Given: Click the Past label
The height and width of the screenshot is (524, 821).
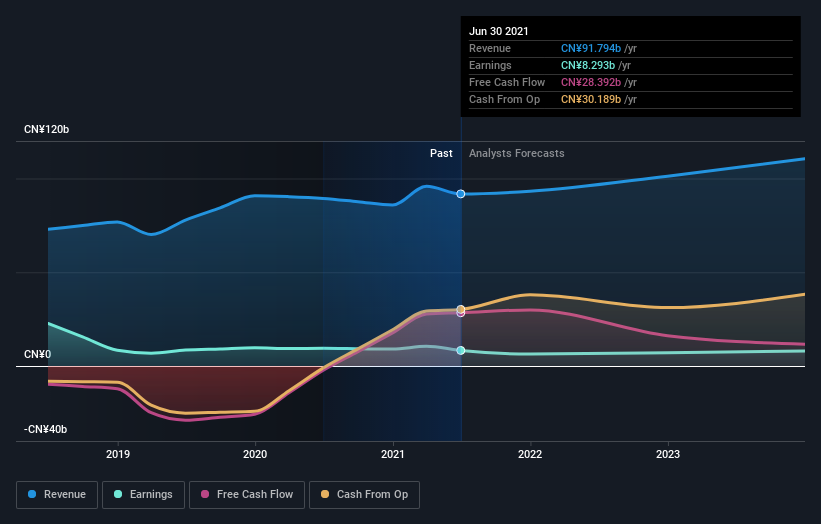Looking at the screenshot, I should click(x=441, y=153).
